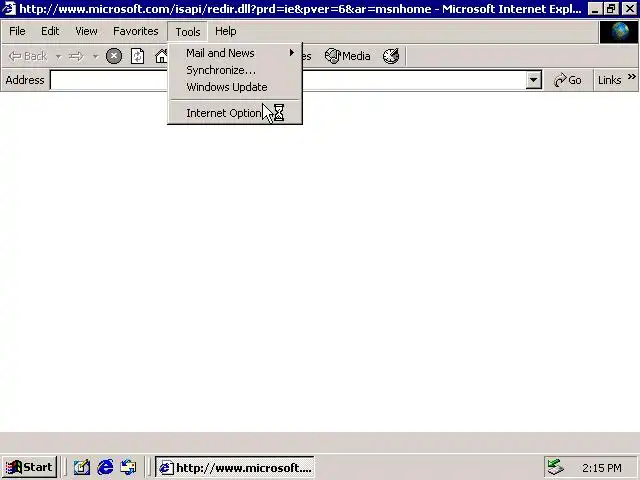Click the system tray network icon
The image size is (640, 480).
[555, 467]
